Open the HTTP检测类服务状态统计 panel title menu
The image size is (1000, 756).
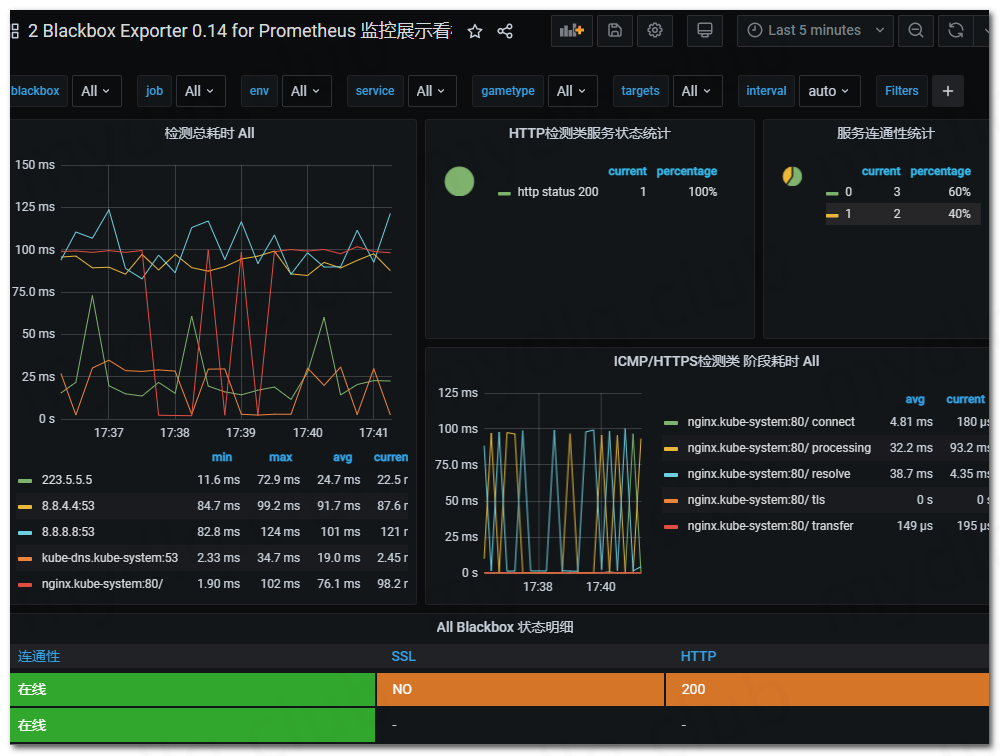pos(589,133)
